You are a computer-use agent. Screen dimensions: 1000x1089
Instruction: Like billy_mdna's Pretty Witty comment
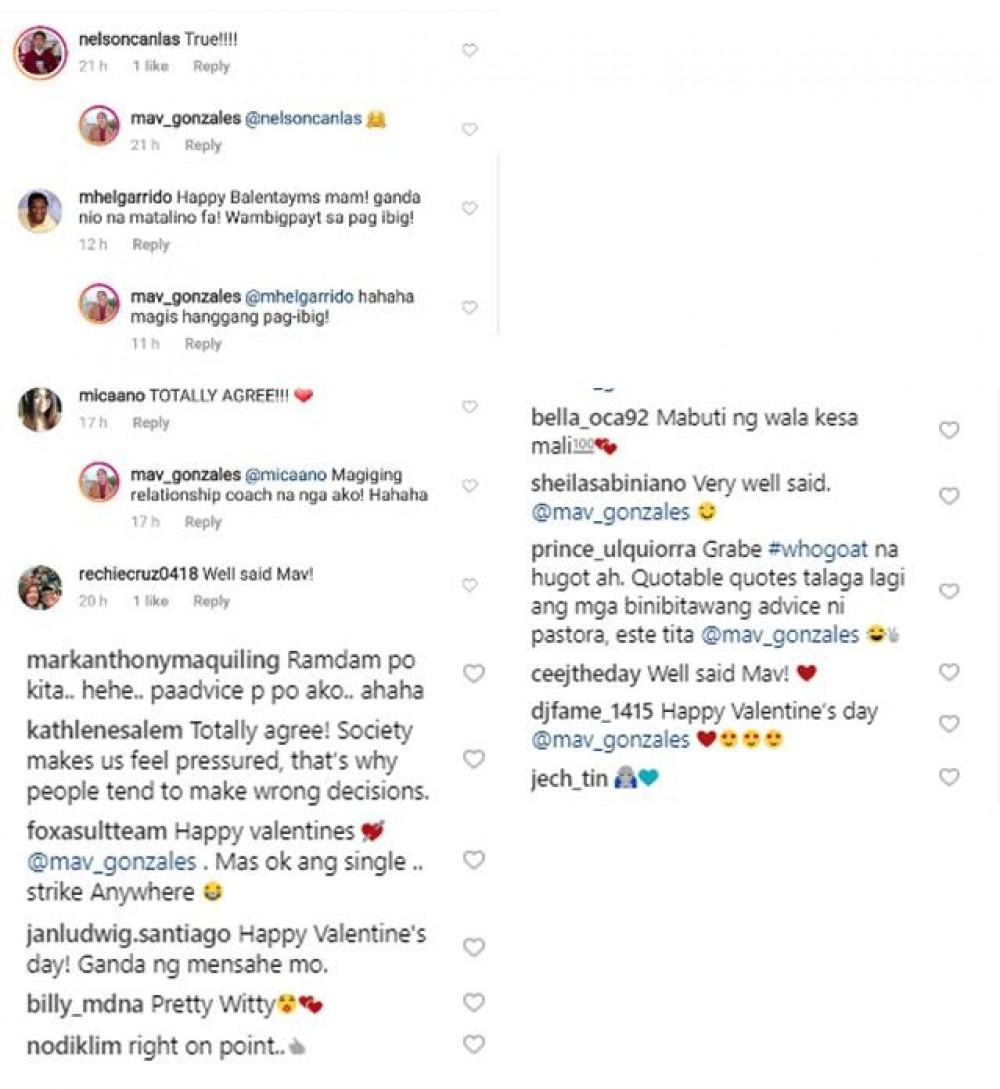474,1003
